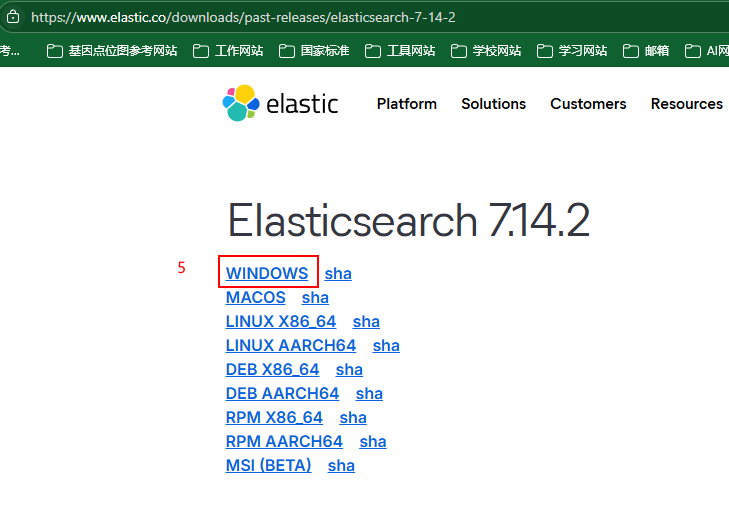Download the RPM X86_64 package
The image size is (729, 532).
[274, 418]
